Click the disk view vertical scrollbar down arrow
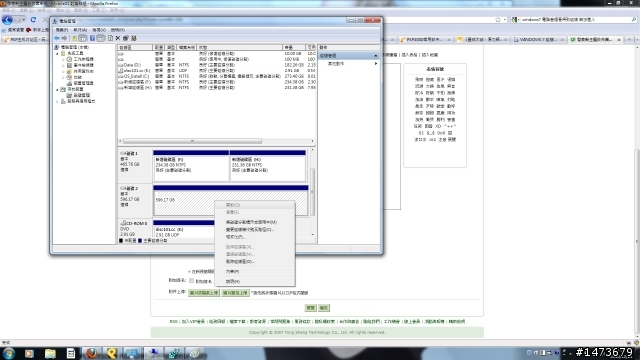Viewport: 640px width, 360px height. point(313,235)
